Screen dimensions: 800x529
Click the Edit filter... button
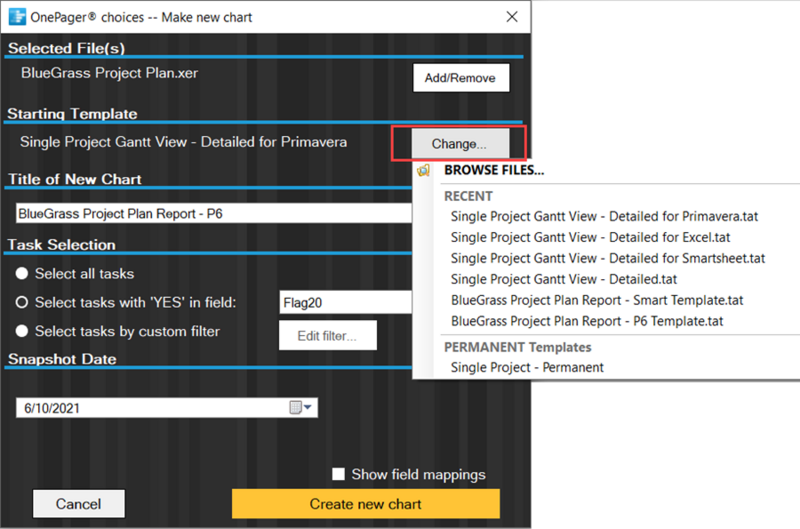click(328, 336)
